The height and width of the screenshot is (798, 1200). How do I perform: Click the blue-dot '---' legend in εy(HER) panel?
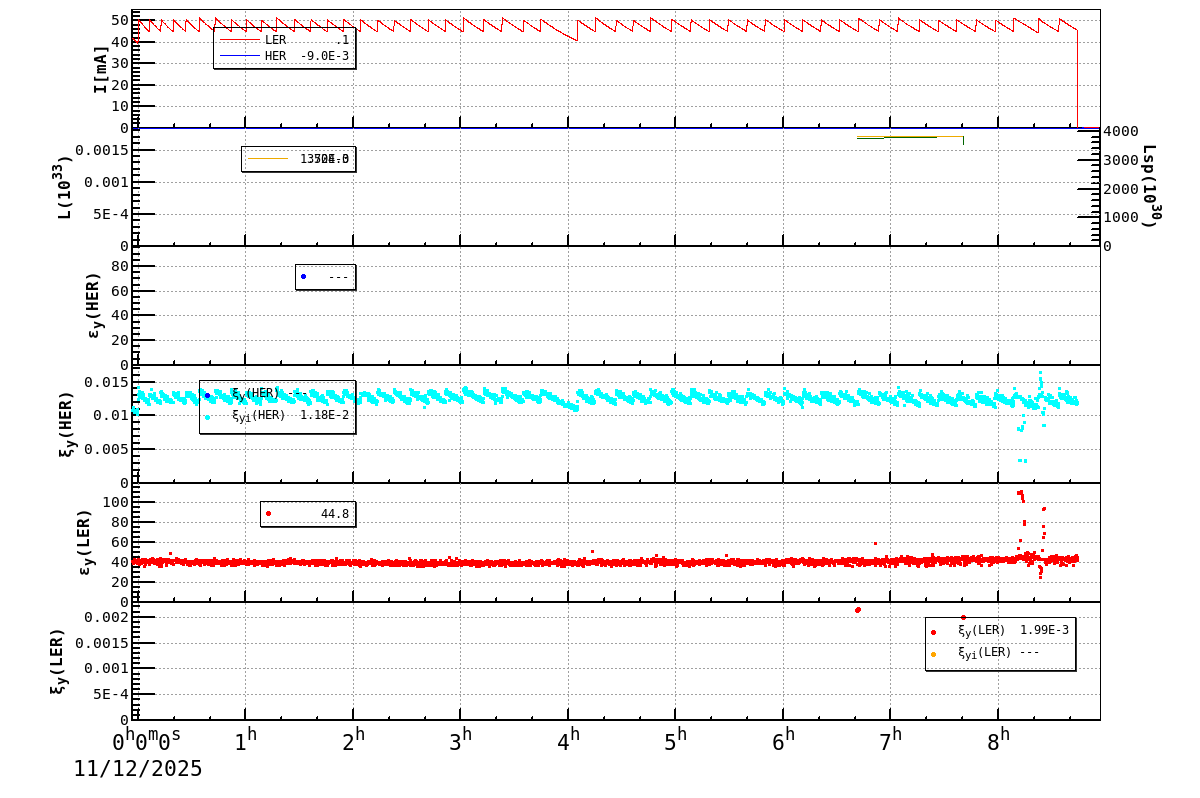coord(325,277)
